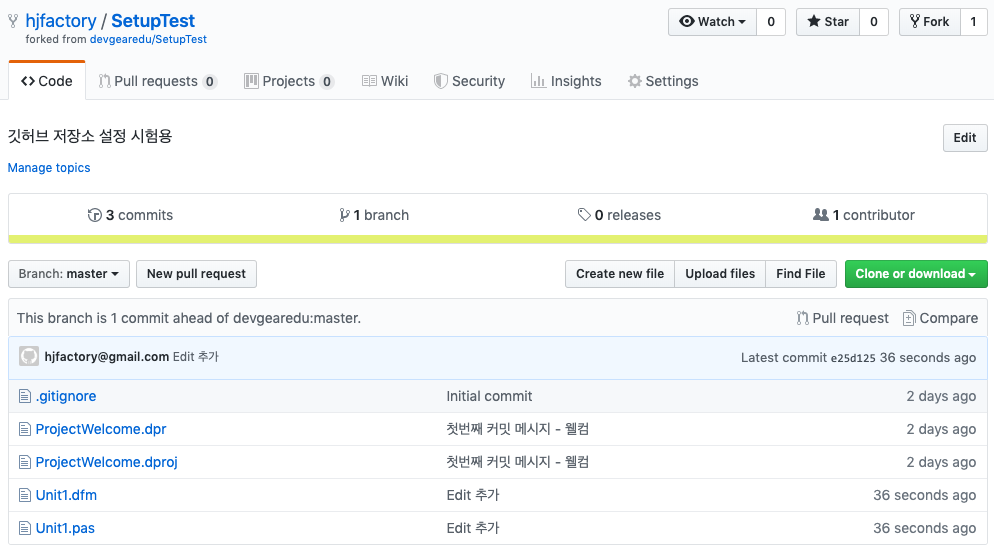Open ProjectWelcome.dpr file

click(101, 430)
